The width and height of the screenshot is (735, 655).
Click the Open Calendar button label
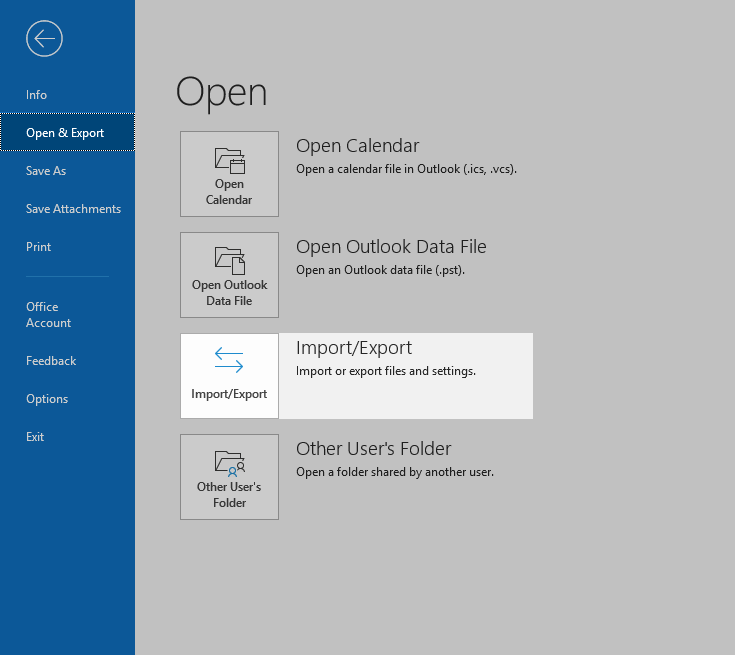tap(229, 192)
